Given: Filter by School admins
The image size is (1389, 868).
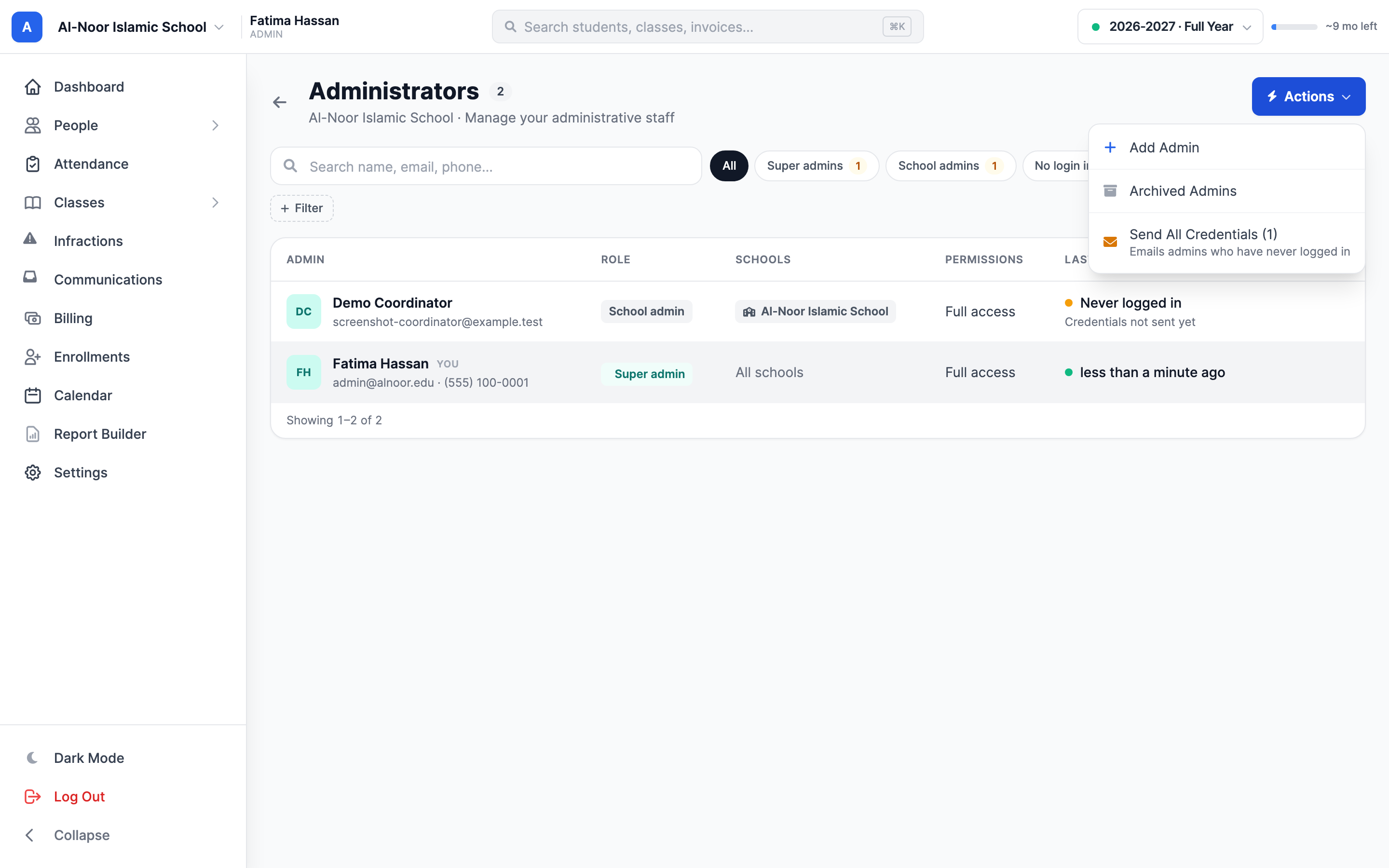Looking at the screenshot, I should (951, 166).
